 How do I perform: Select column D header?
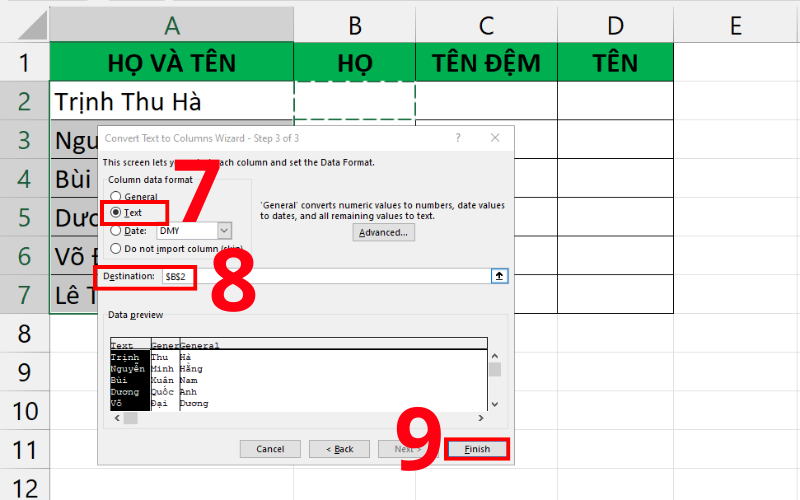615,25
